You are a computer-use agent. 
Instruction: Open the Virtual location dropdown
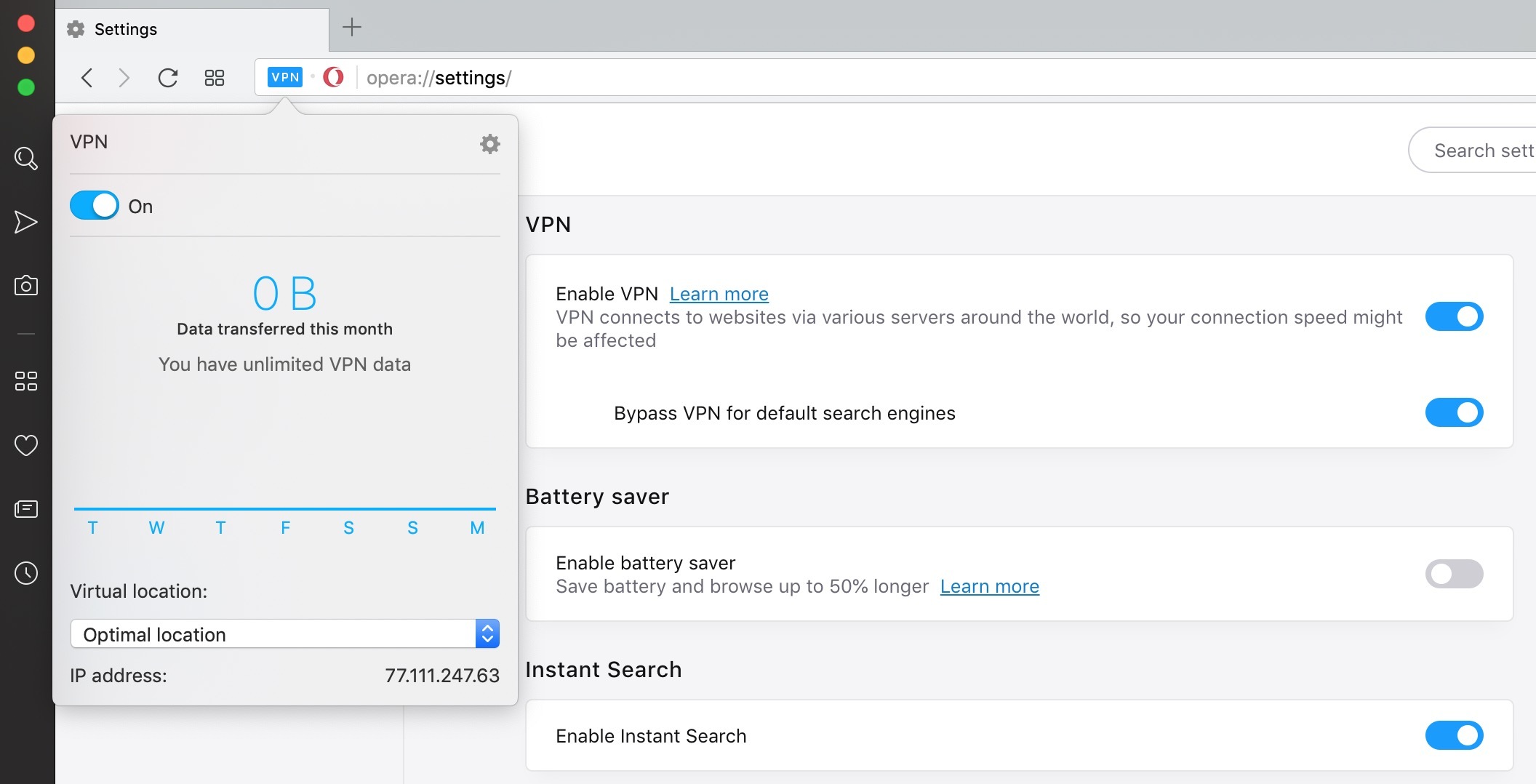click(284, 634)
